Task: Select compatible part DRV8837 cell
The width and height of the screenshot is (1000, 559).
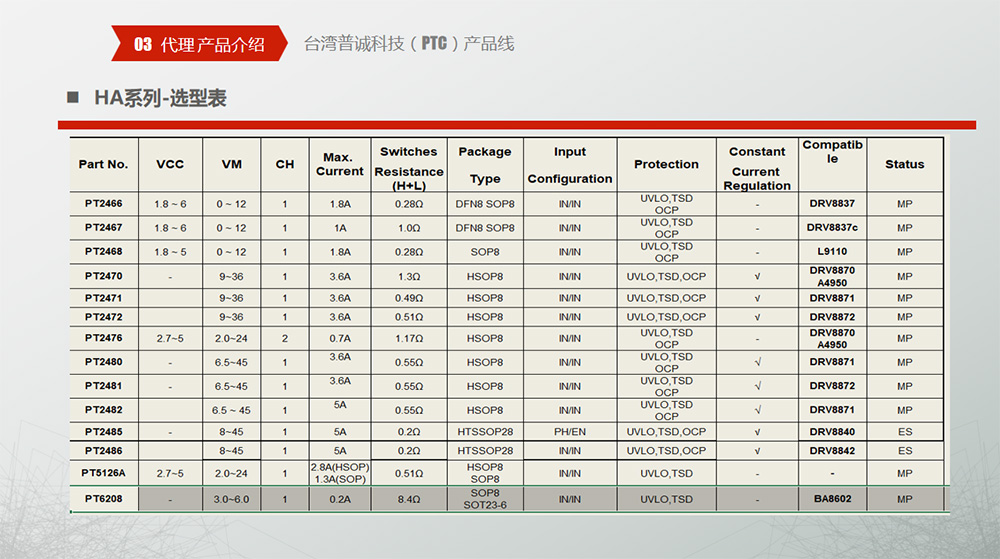Action: [832, 203]
